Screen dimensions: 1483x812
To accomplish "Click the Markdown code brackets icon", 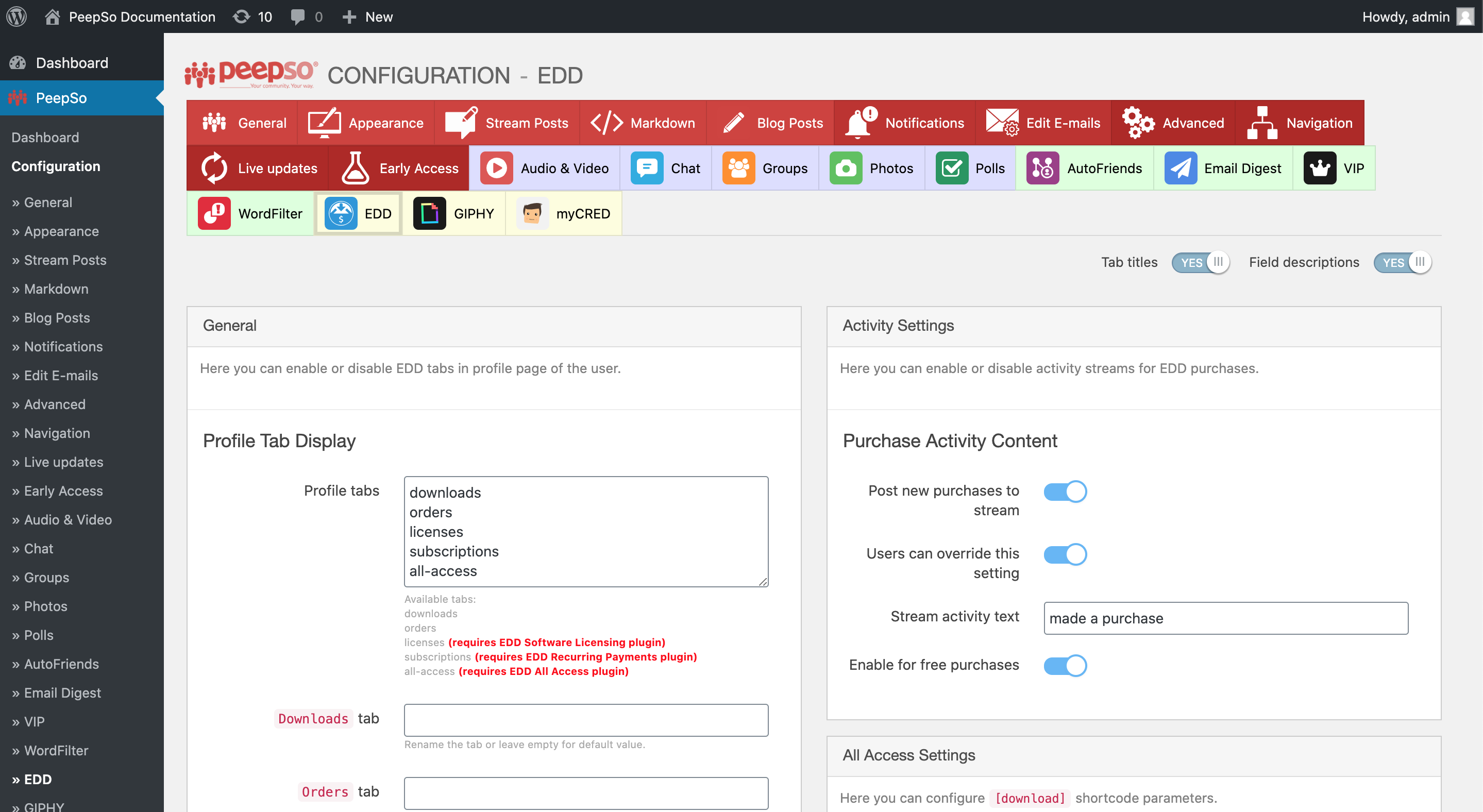I will [x=607, y=123].
